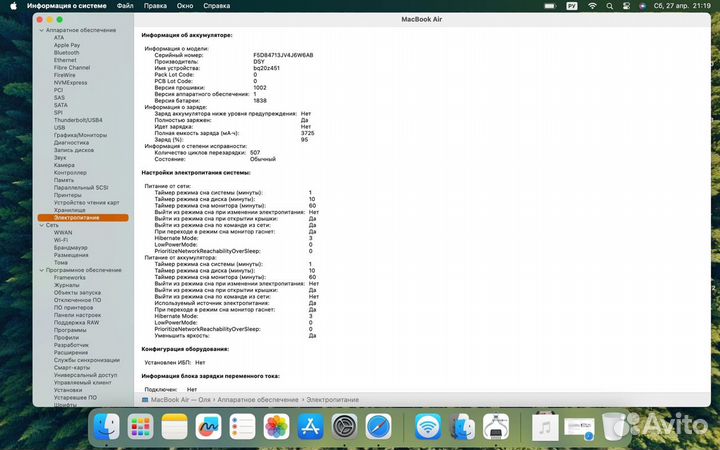Viewport: 720px width, 450px height.
Task: Open the Окно menu
Action: point(185,6)
